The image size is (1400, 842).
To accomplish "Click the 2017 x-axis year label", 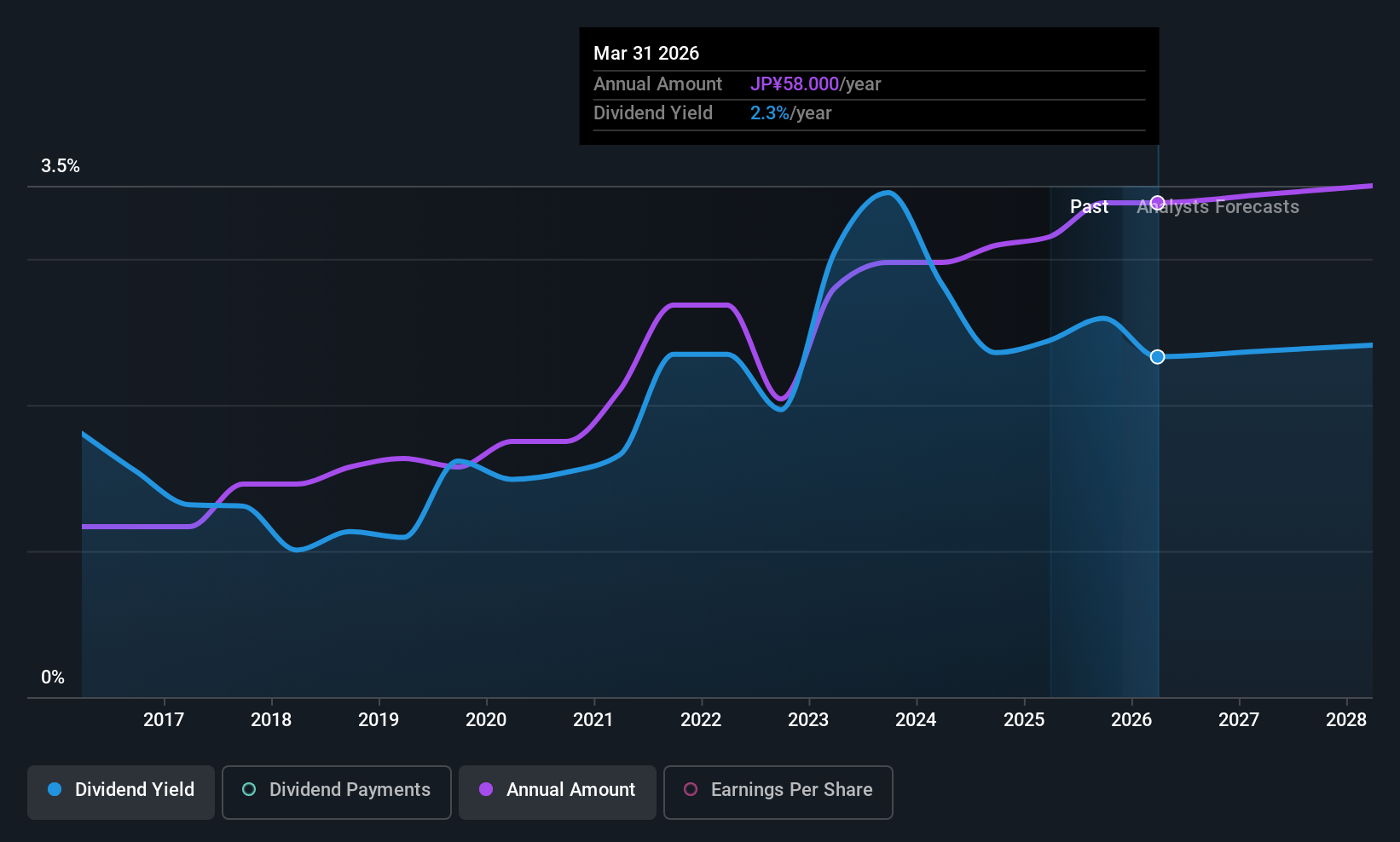I will 164,720.
